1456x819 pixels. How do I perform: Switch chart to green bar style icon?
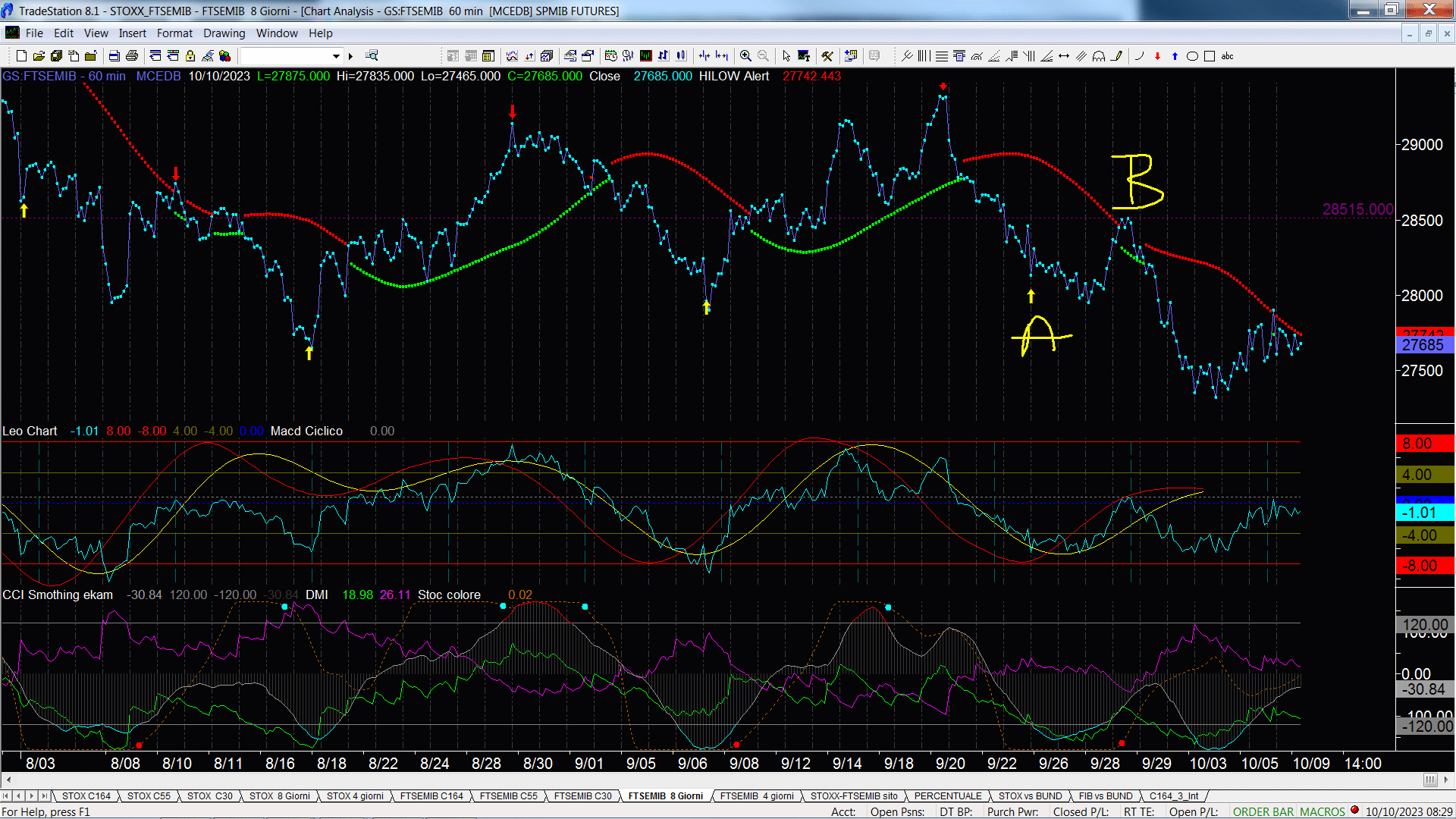(x=646, y=56)
